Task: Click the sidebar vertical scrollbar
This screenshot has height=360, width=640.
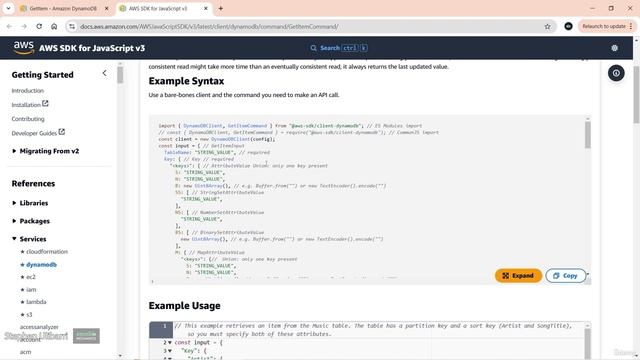Action: click(120, 75)
